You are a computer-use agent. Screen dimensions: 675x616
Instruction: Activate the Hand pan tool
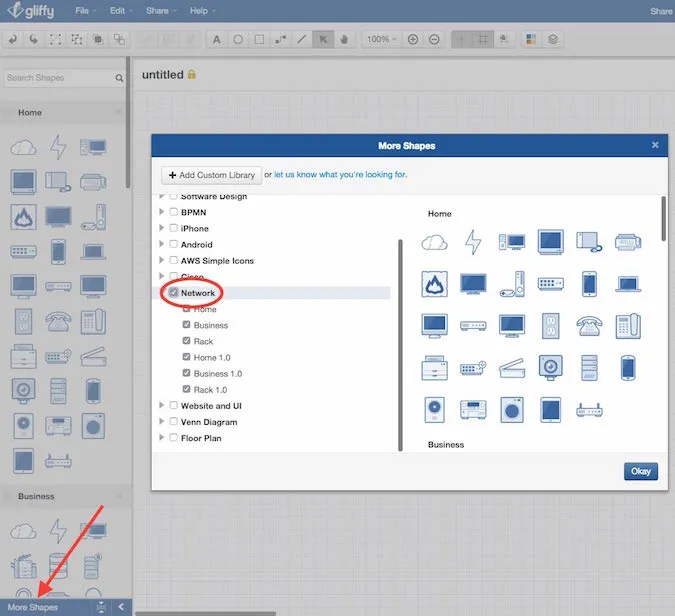coord(344,40)
